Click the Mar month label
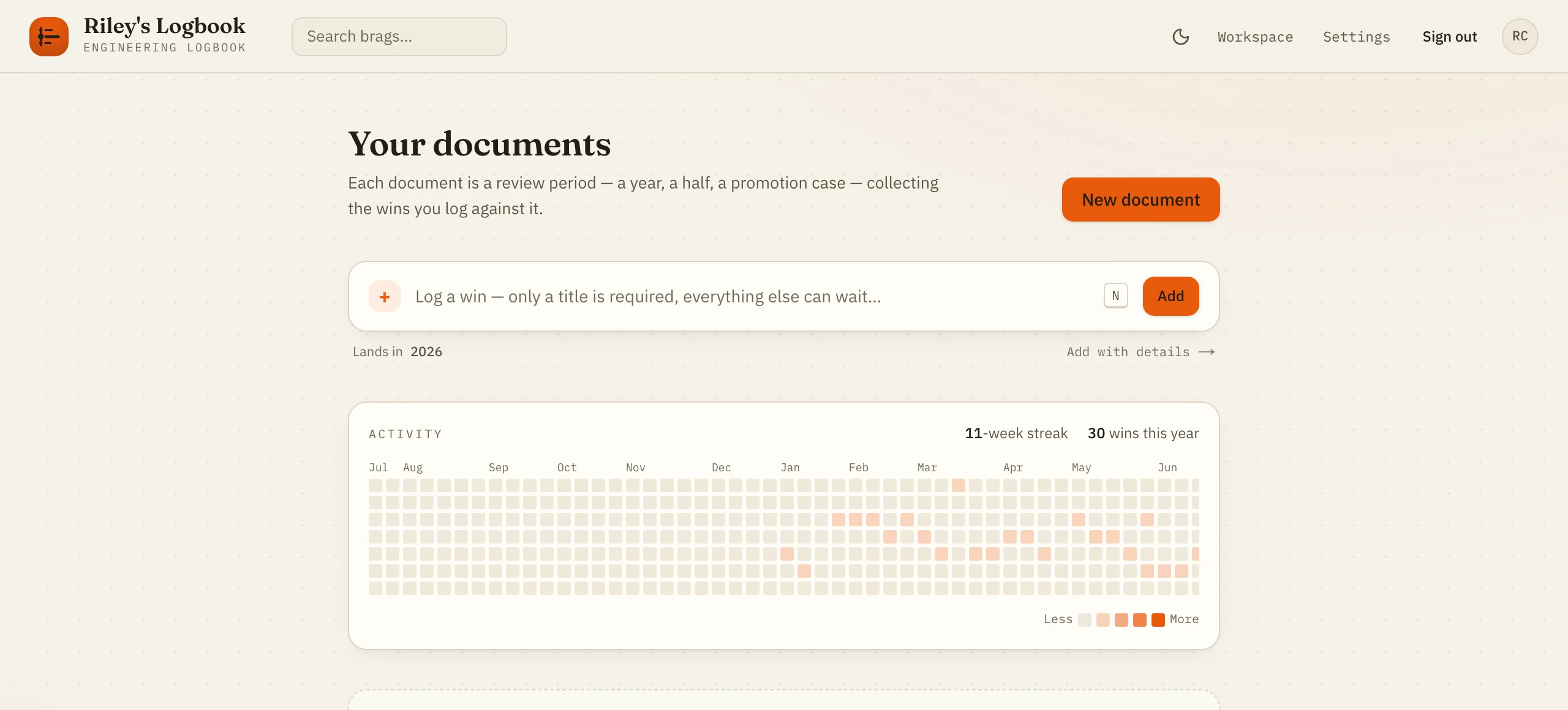 tap(927, 468)
